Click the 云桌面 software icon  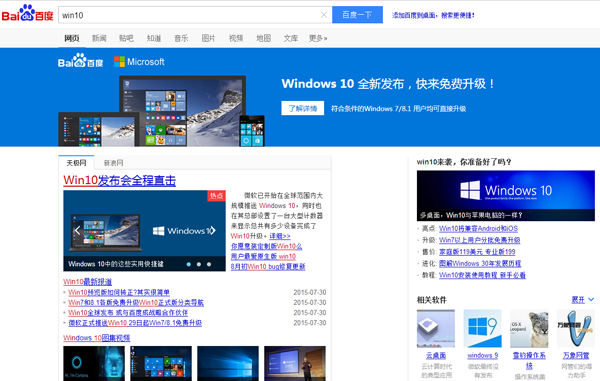436,328
